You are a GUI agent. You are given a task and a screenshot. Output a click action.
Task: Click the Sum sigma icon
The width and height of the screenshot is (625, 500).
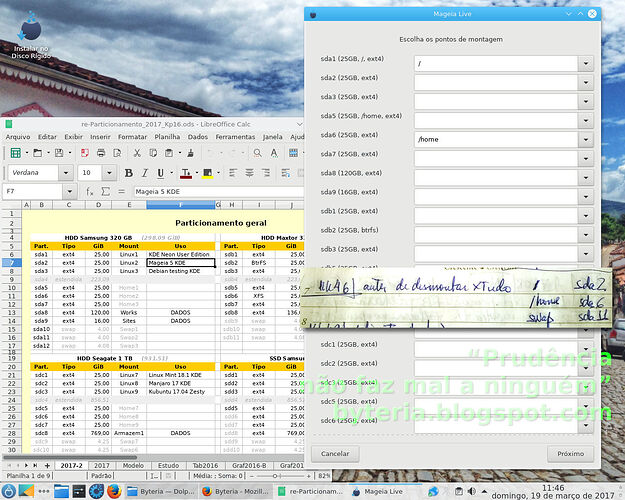tap(106, 192)
